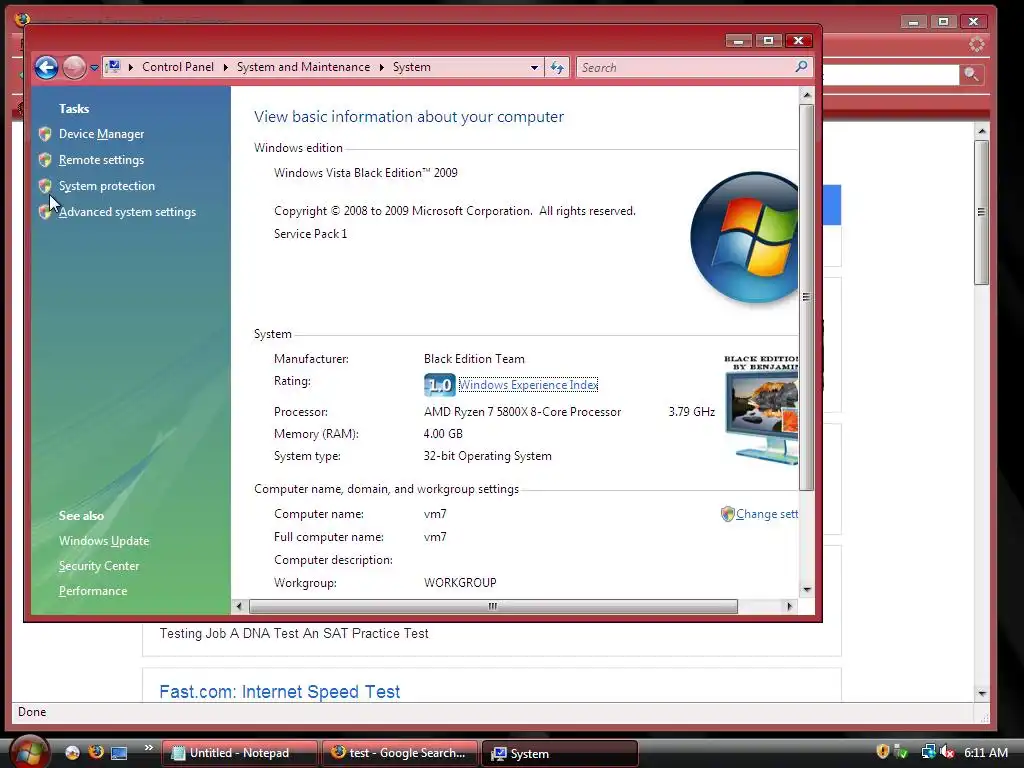The height and width of the screenshot is (768, 1024).
Task: Click System window vertical scroll up arrow
Action: click(807, 95)
